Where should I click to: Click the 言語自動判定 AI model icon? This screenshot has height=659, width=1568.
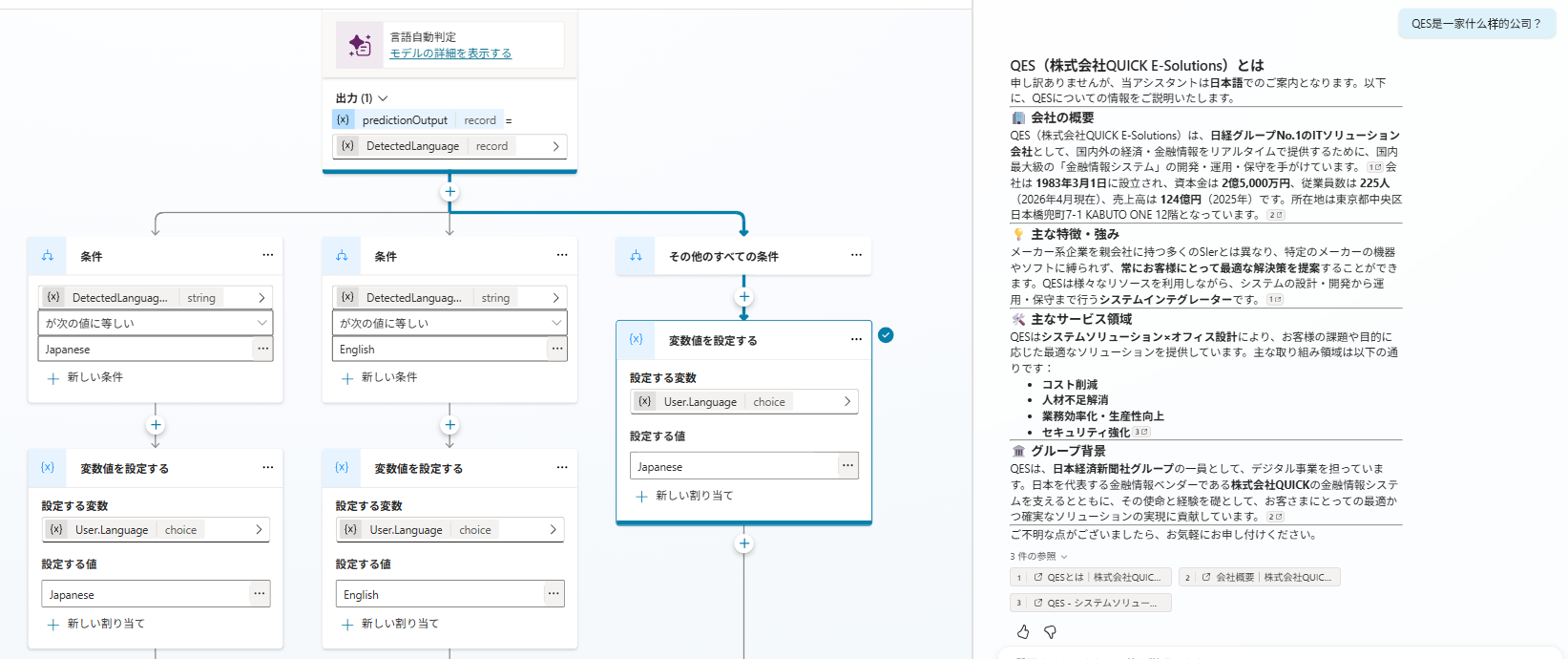[360, 45]
